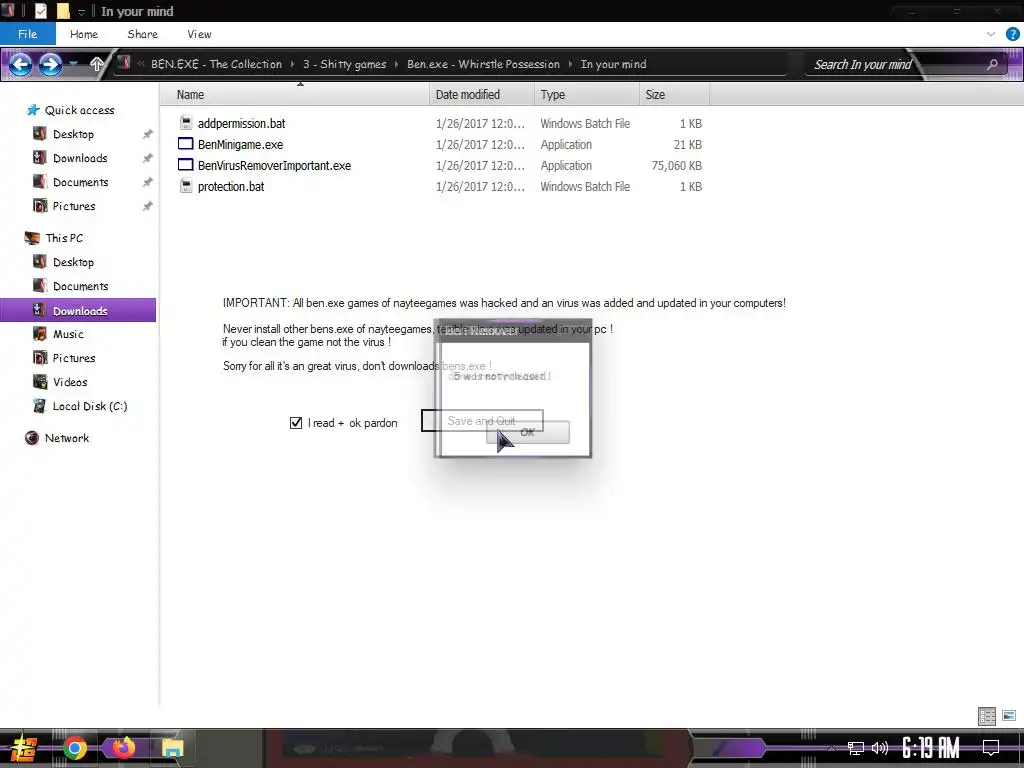
Task: Select the protection.bat file icon
Action: [186, 186]
